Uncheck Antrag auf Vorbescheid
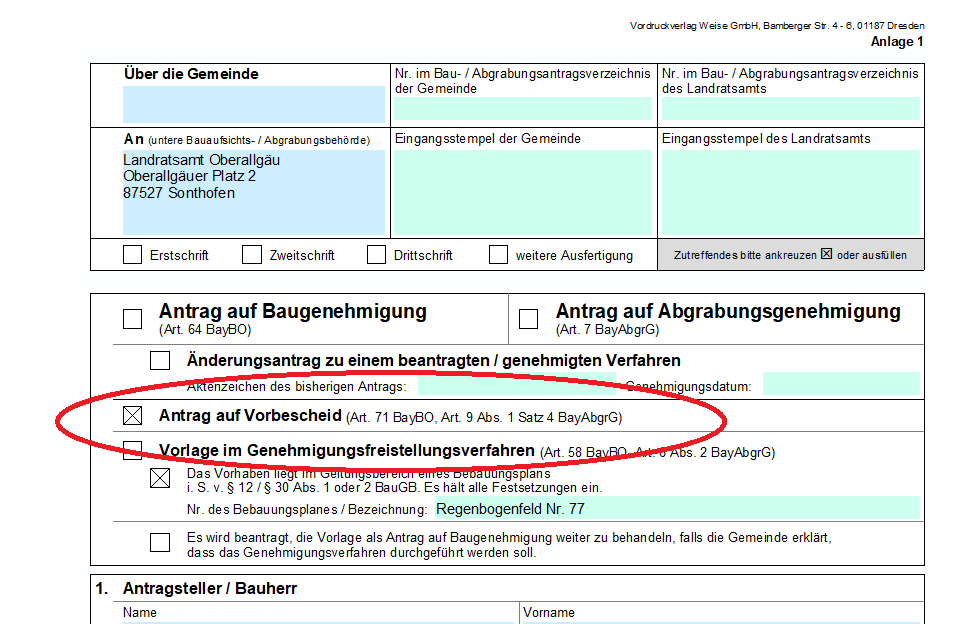The width and height of the screenshot is (964, 624). 131,414
